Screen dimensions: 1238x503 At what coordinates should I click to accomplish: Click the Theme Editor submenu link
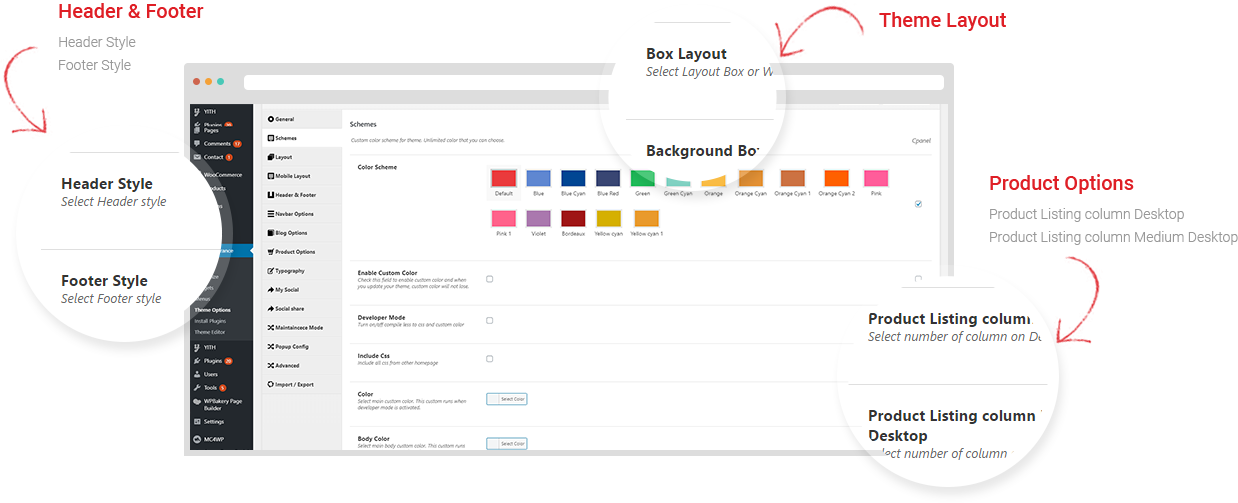click(210, 332)
